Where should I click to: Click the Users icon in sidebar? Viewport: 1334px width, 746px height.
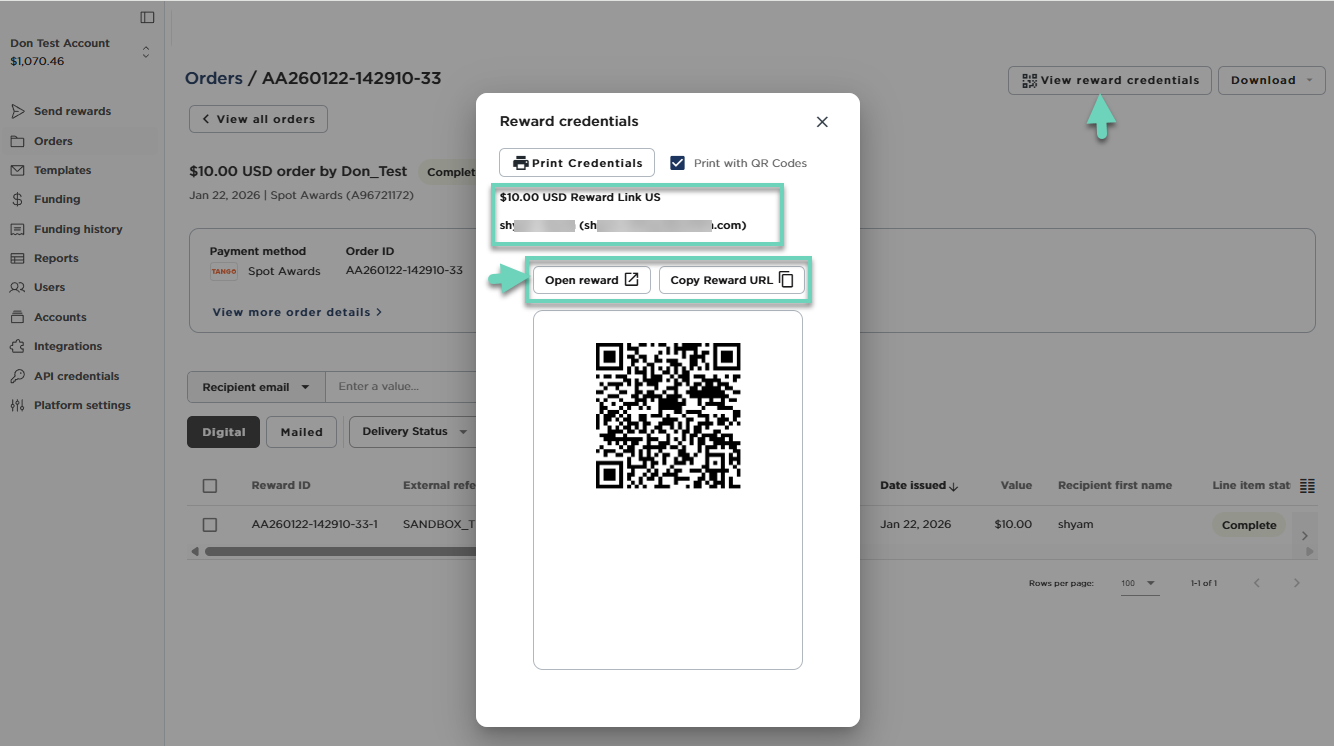coord(17,287)
